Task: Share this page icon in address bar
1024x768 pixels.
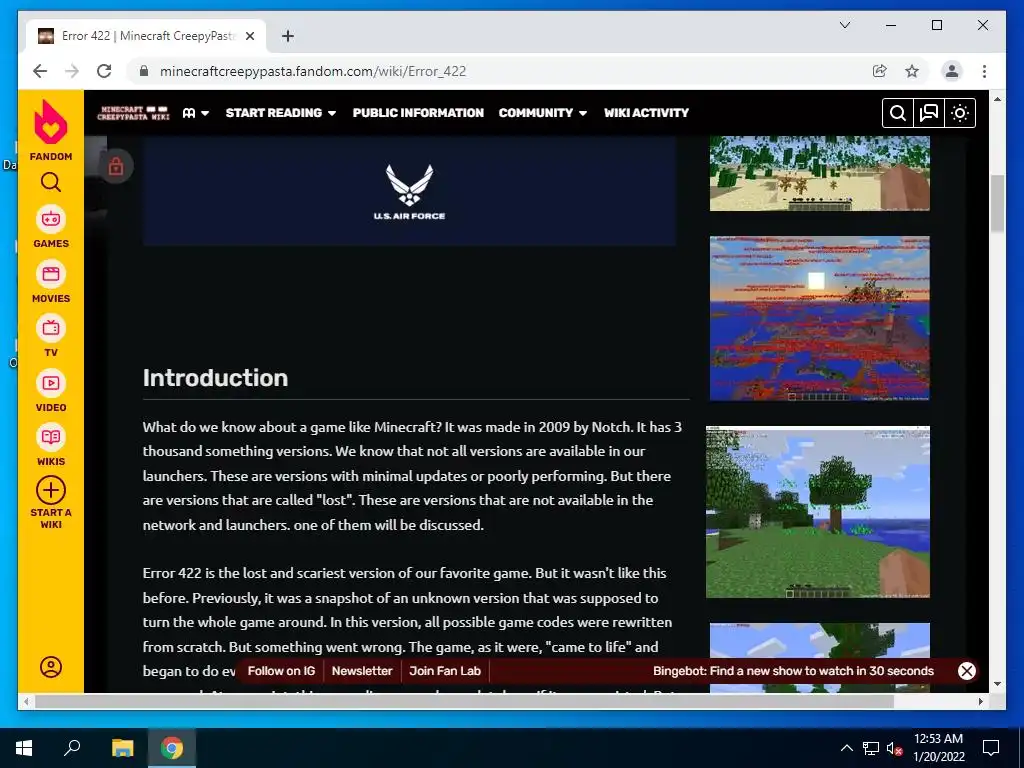Action: (880, 71)
